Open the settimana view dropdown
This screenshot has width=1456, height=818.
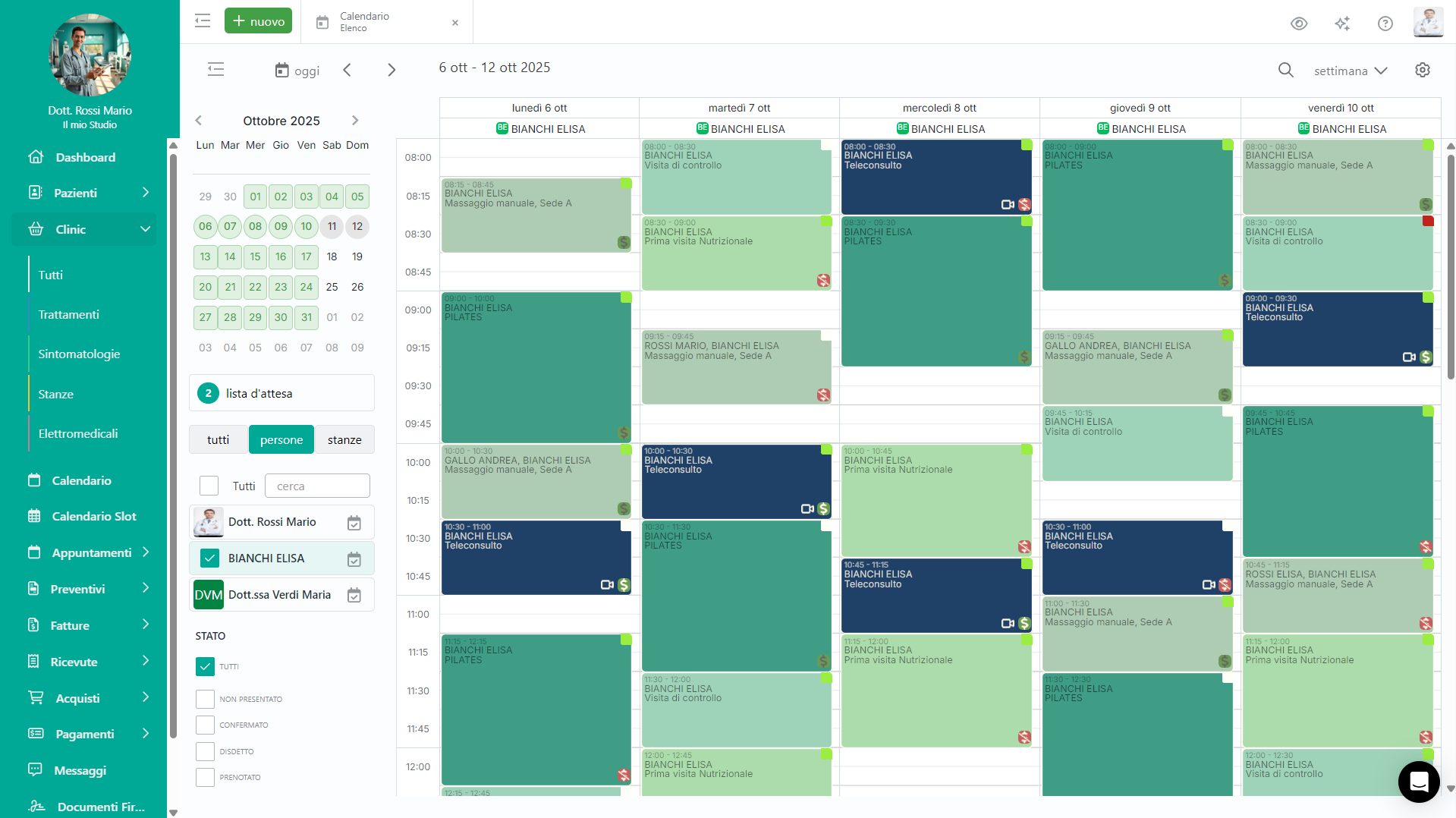click(x=1351, y=71)
